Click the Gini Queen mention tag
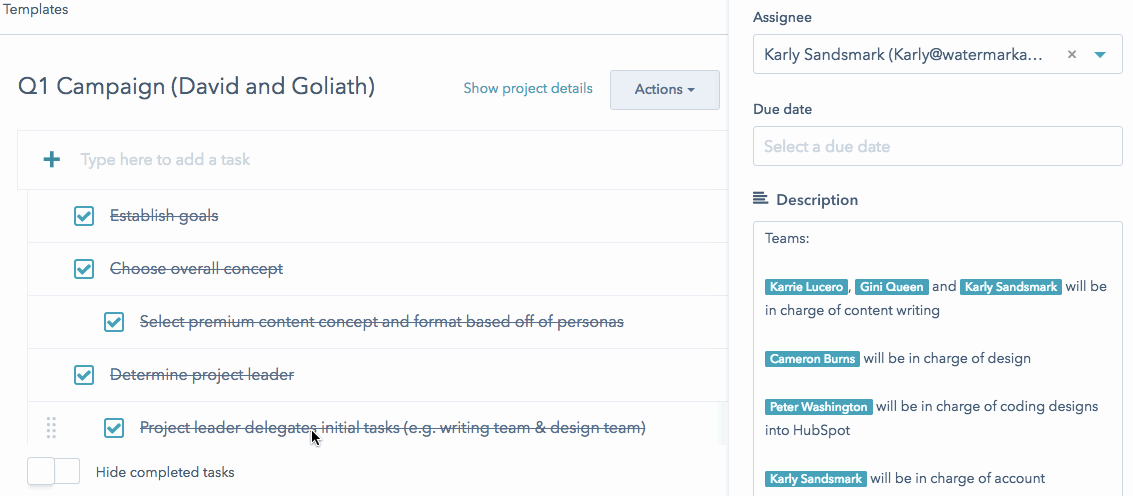Screen dimensions: 1133x496 (891, 287)
